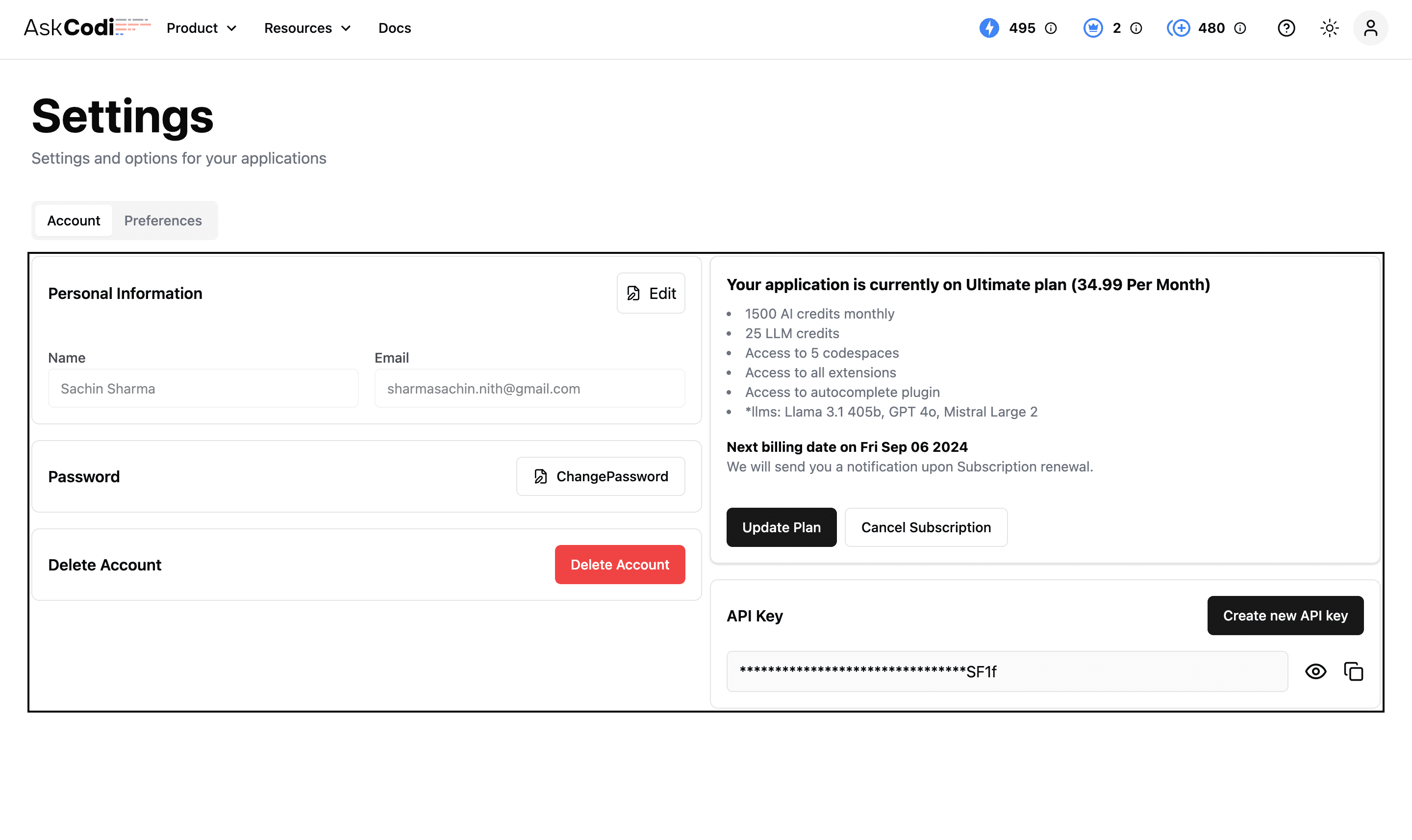Click Create new API key button
Image resolution: width=1412 pixels, height=840 pixels.
pos(1285,615)
